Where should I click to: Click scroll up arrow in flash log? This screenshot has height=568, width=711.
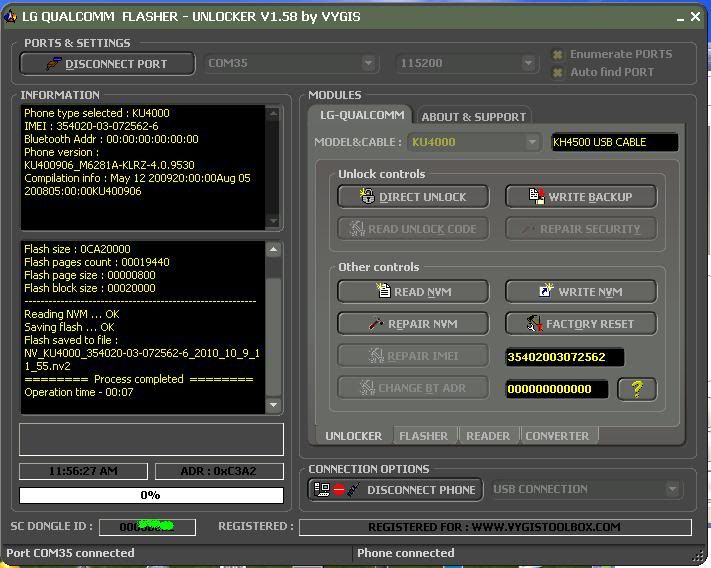(x=273, y=249)
